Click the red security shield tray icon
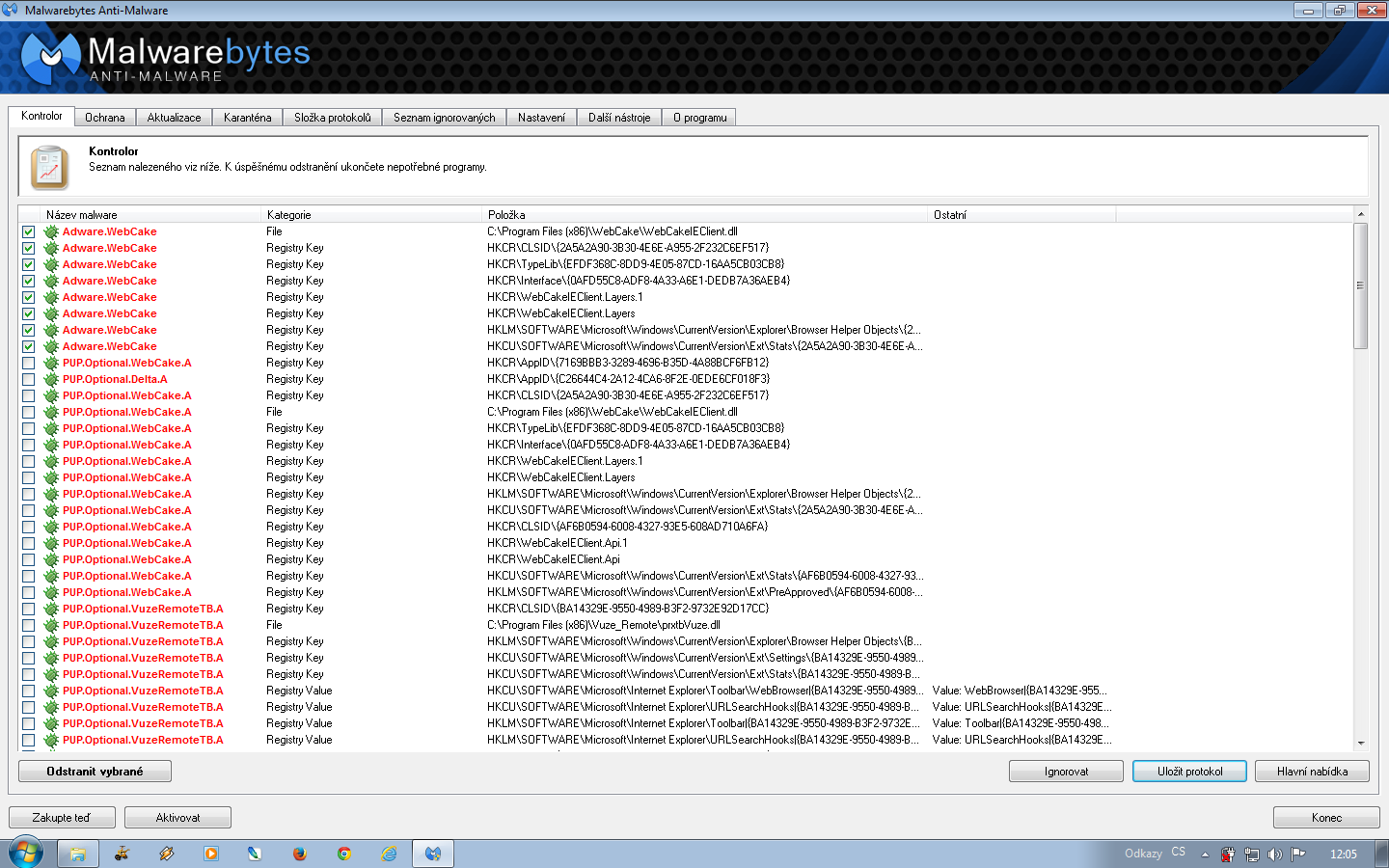The height and width of the screenshot is (868, 1389). 1228,854
